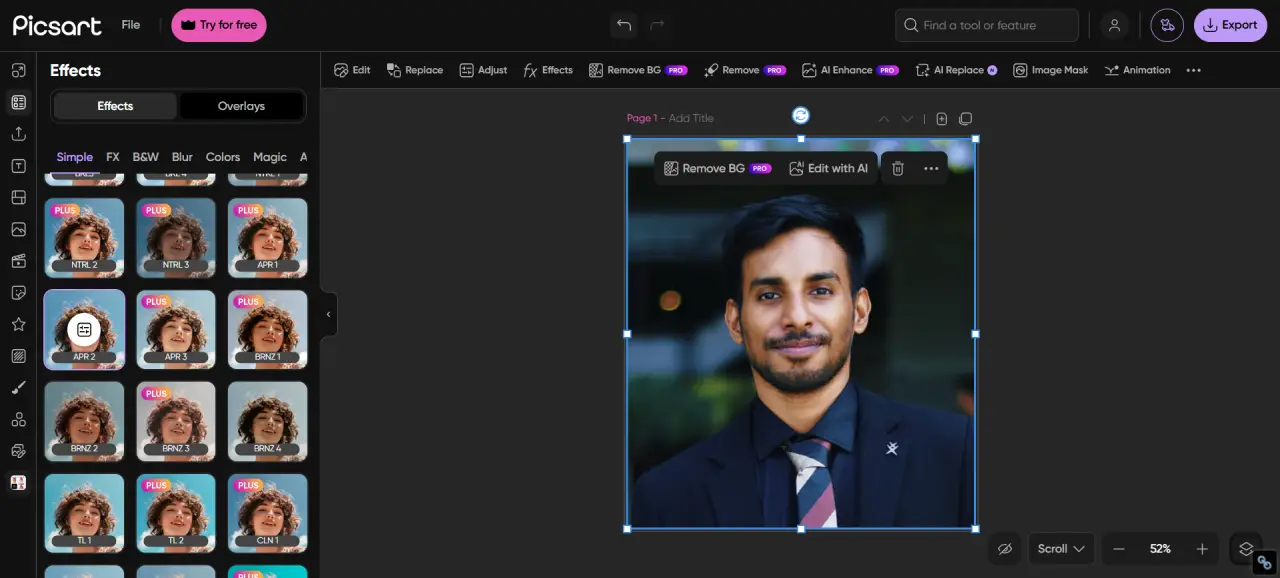Click the 52% zoom level value
The image size is (1280, 578).
tap(1160, 549)
